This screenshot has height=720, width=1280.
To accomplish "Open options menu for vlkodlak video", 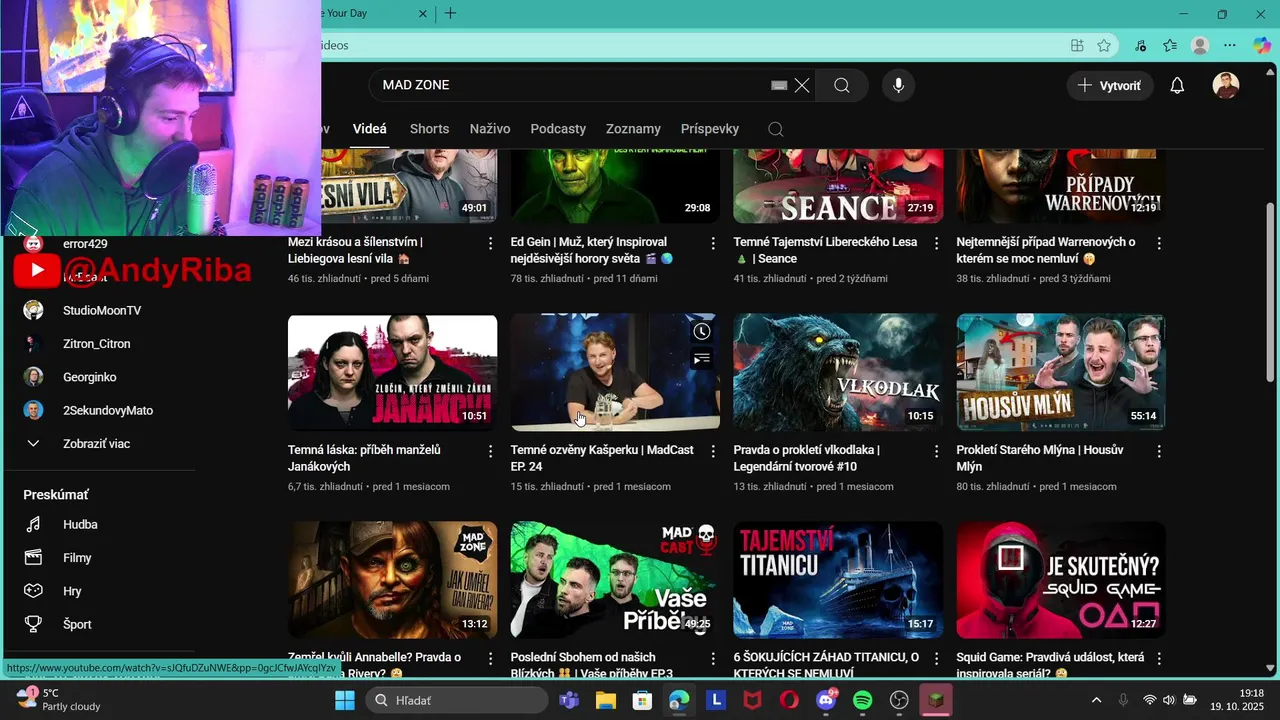I will [936, 451].
